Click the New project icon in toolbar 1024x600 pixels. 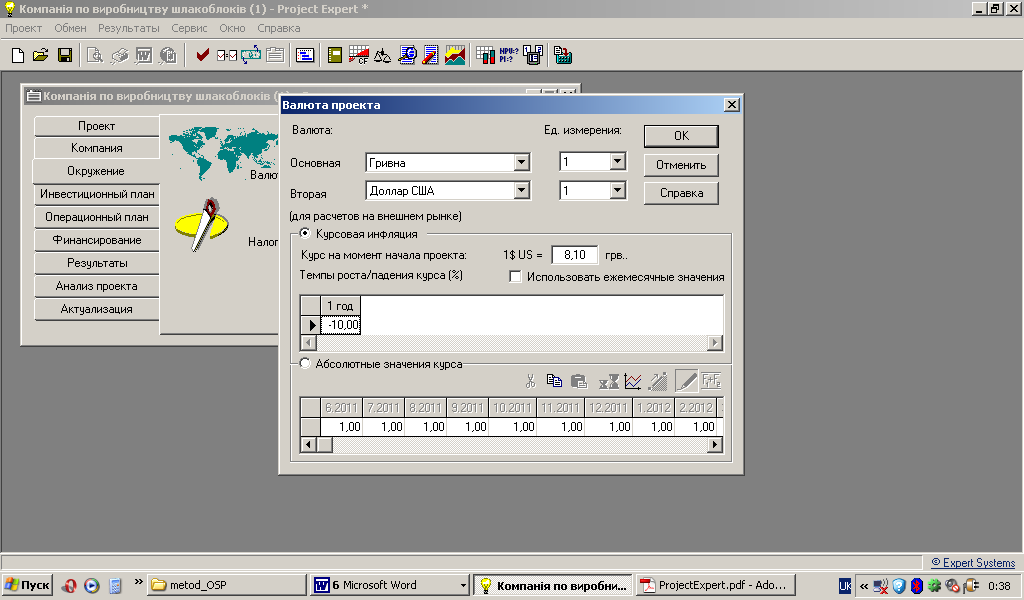[18, 55]
